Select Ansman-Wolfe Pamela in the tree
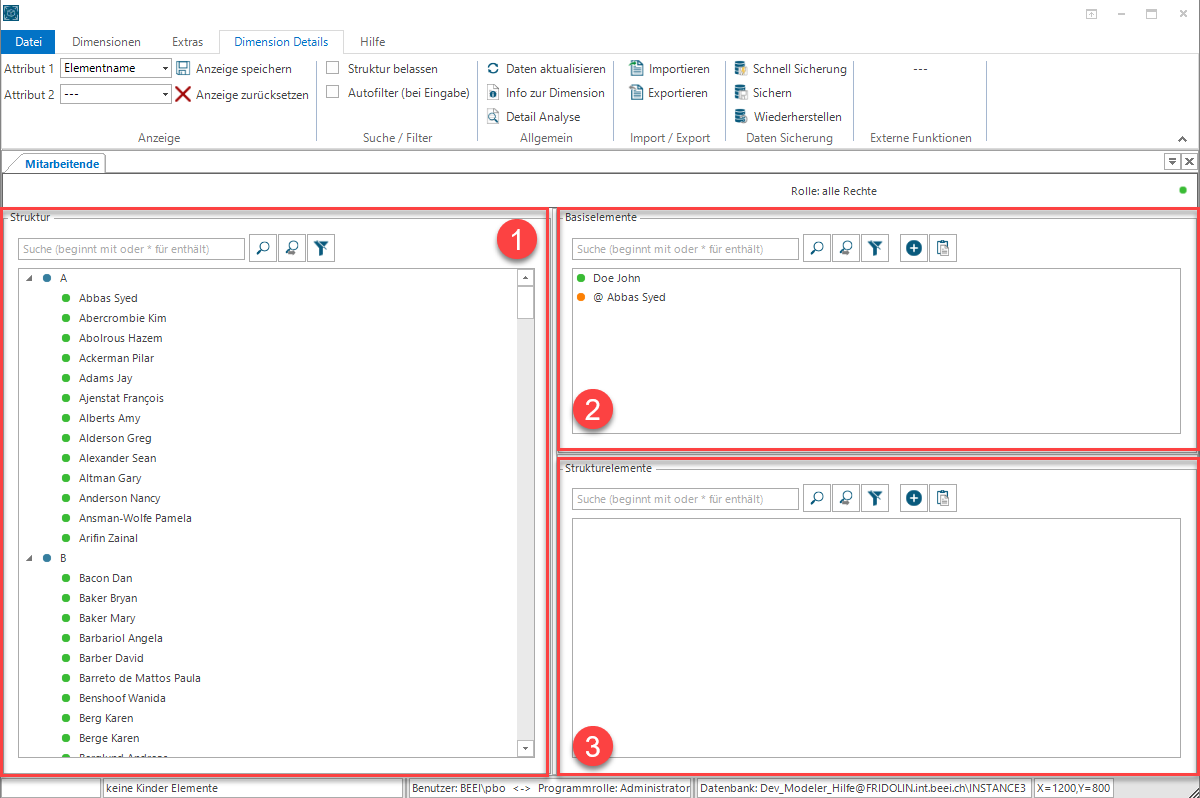Screen dimensions: 1200x798 coord(135,518)
